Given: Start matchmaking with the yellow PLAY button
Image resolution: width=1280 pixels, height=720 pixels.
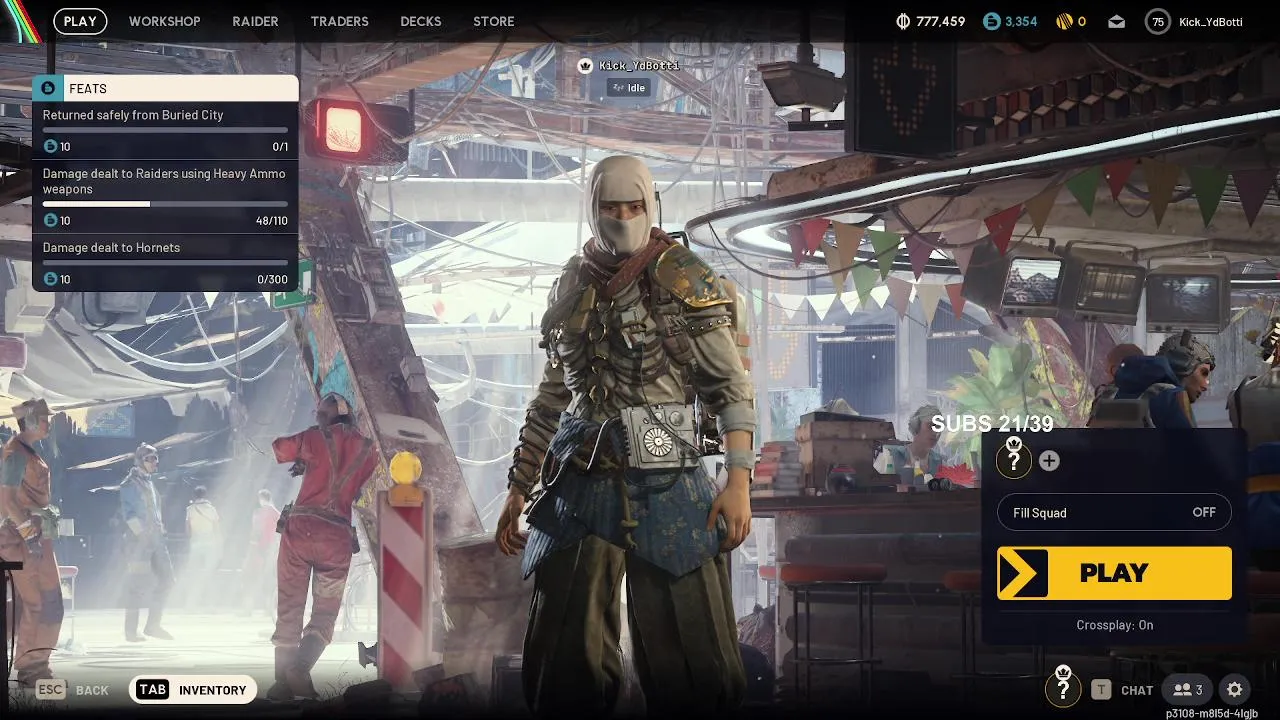Looking at the screenshot, I should point(1114,573).
